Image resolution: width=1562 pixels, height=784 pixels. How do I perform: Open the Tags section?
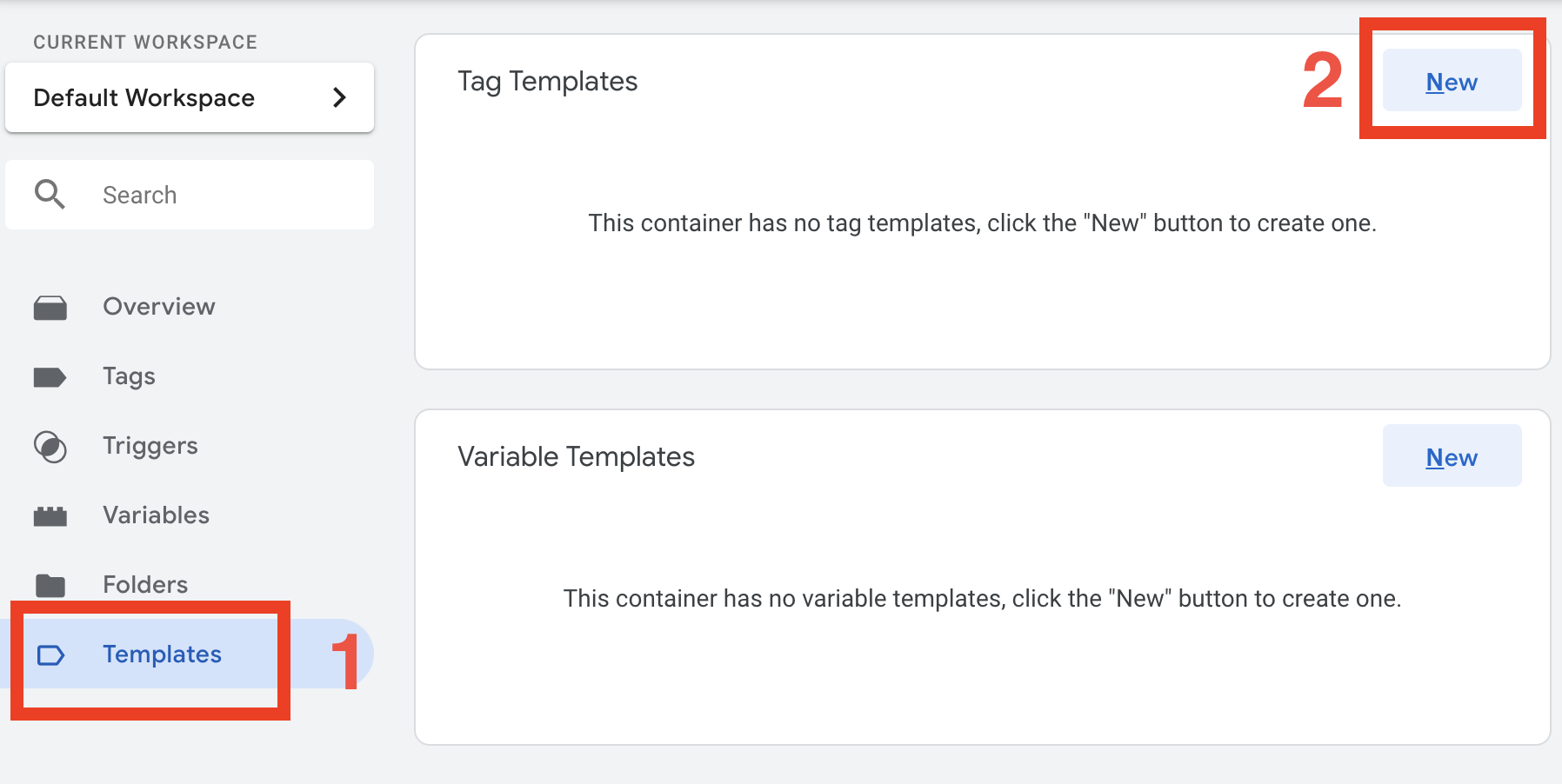tap(129, 376)
